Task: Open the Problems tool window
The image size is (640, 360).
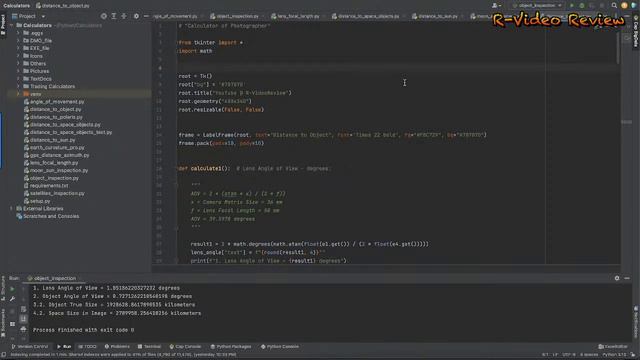Action: pyautogui.click(x=117, y=347)
